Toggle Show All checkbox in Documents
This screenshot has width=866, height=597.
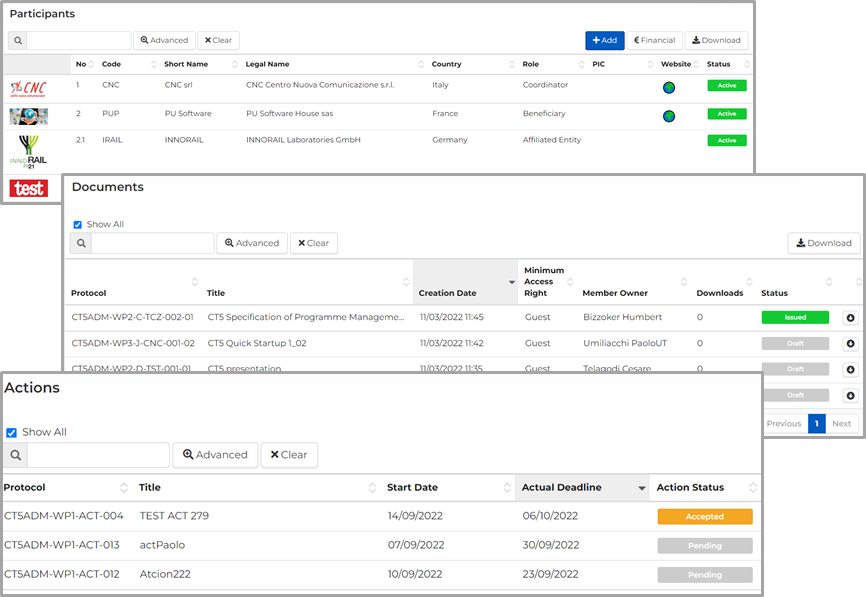78,225
